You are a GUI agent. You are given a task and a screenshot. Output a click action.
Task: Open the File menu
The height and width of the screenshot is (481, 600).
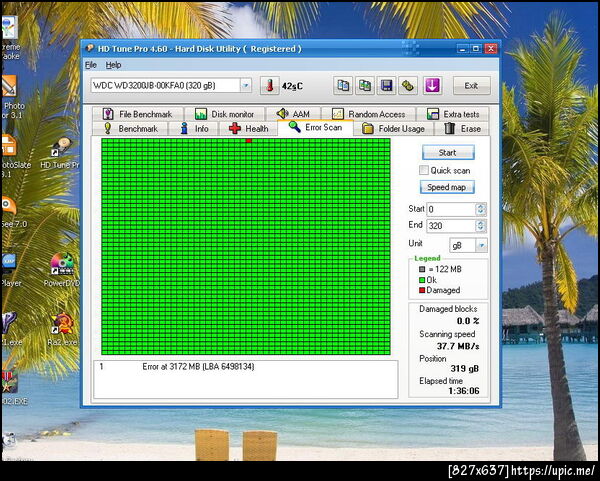pos(91,65)
